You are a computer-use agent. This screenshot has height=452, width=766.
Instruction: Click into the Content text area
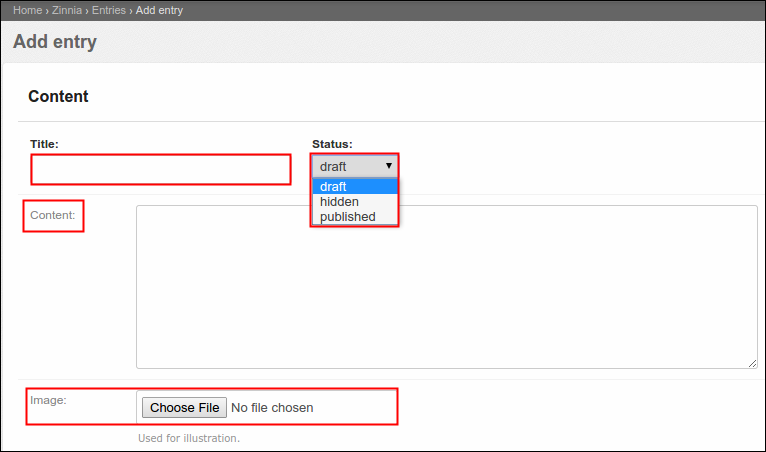[x=447, y=287]
